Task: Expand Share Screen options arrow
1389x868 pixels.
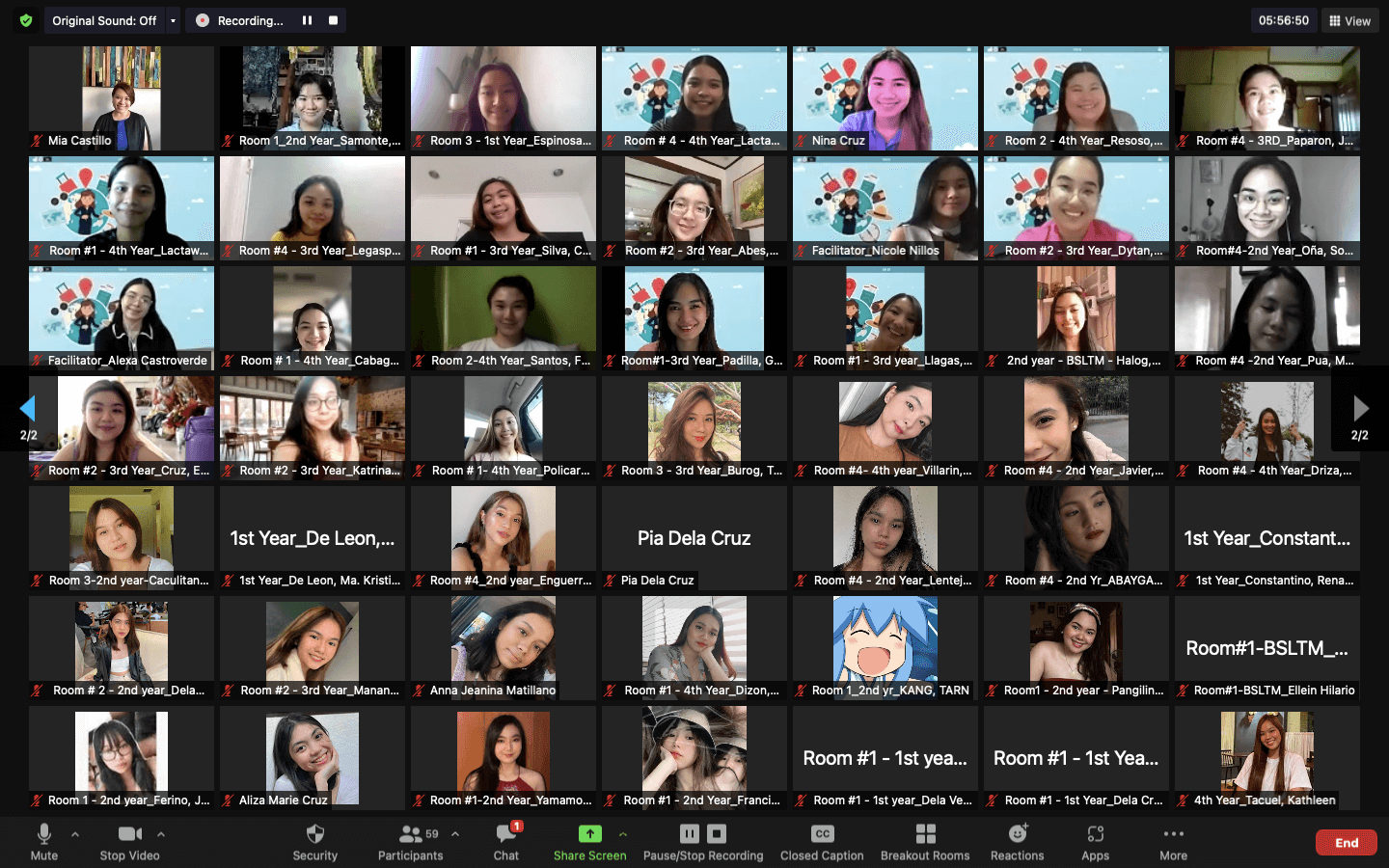Action: click(x=623, y=834)
